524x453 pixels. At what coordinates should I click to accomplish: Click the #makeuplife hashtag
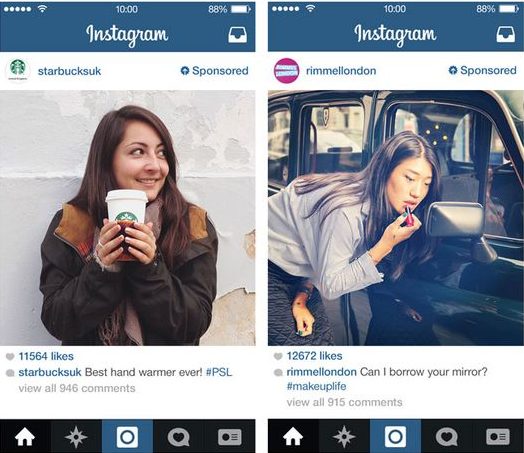[x=316, y=386]
